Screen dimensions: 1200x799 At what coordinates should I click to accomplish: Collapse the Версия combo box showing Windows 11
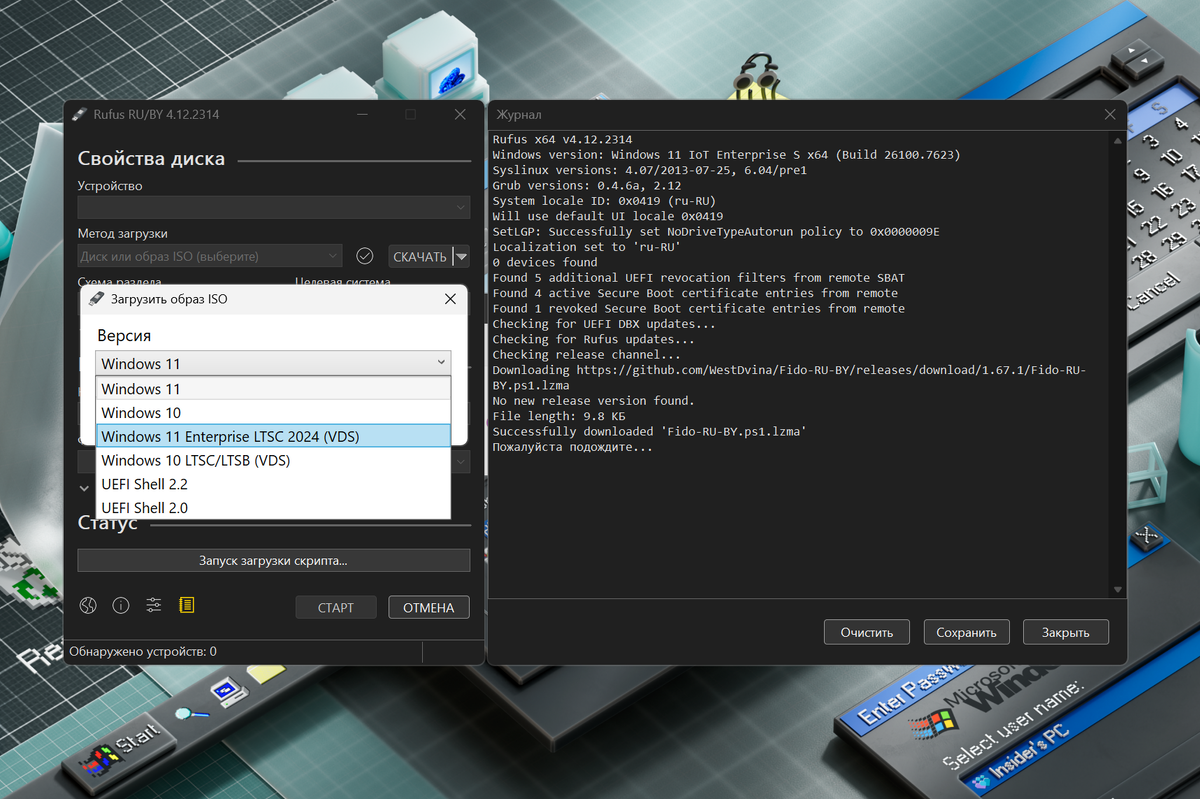(273, 363)
